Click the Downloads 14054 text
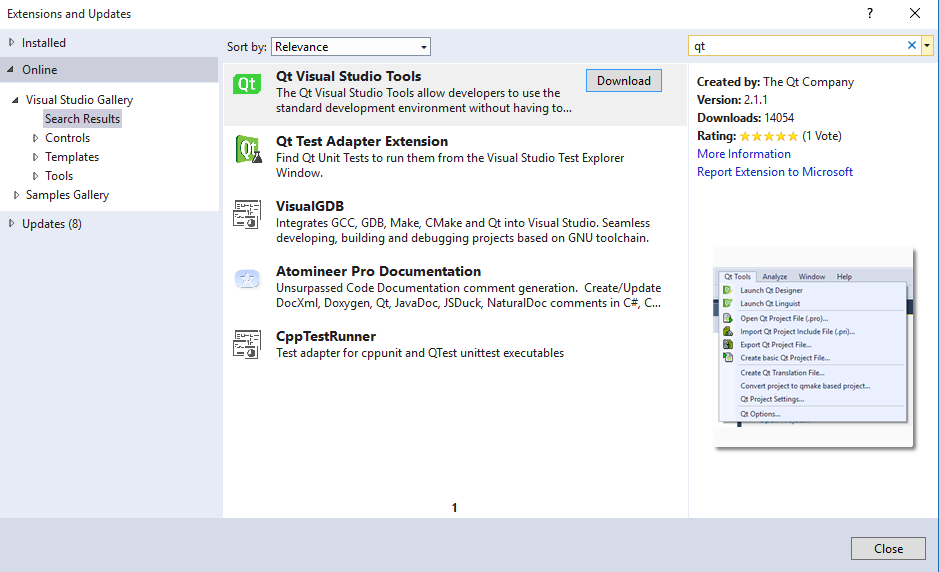The image size is (939, 572). [x=746, y=118]
